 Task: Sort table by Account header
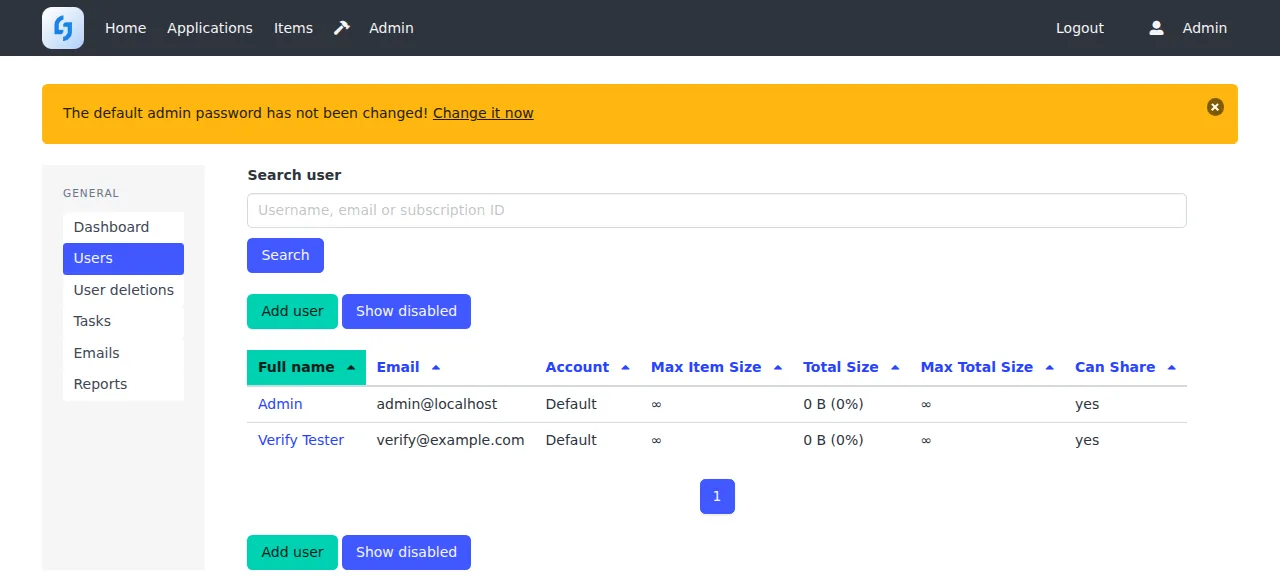coord(577,367)
